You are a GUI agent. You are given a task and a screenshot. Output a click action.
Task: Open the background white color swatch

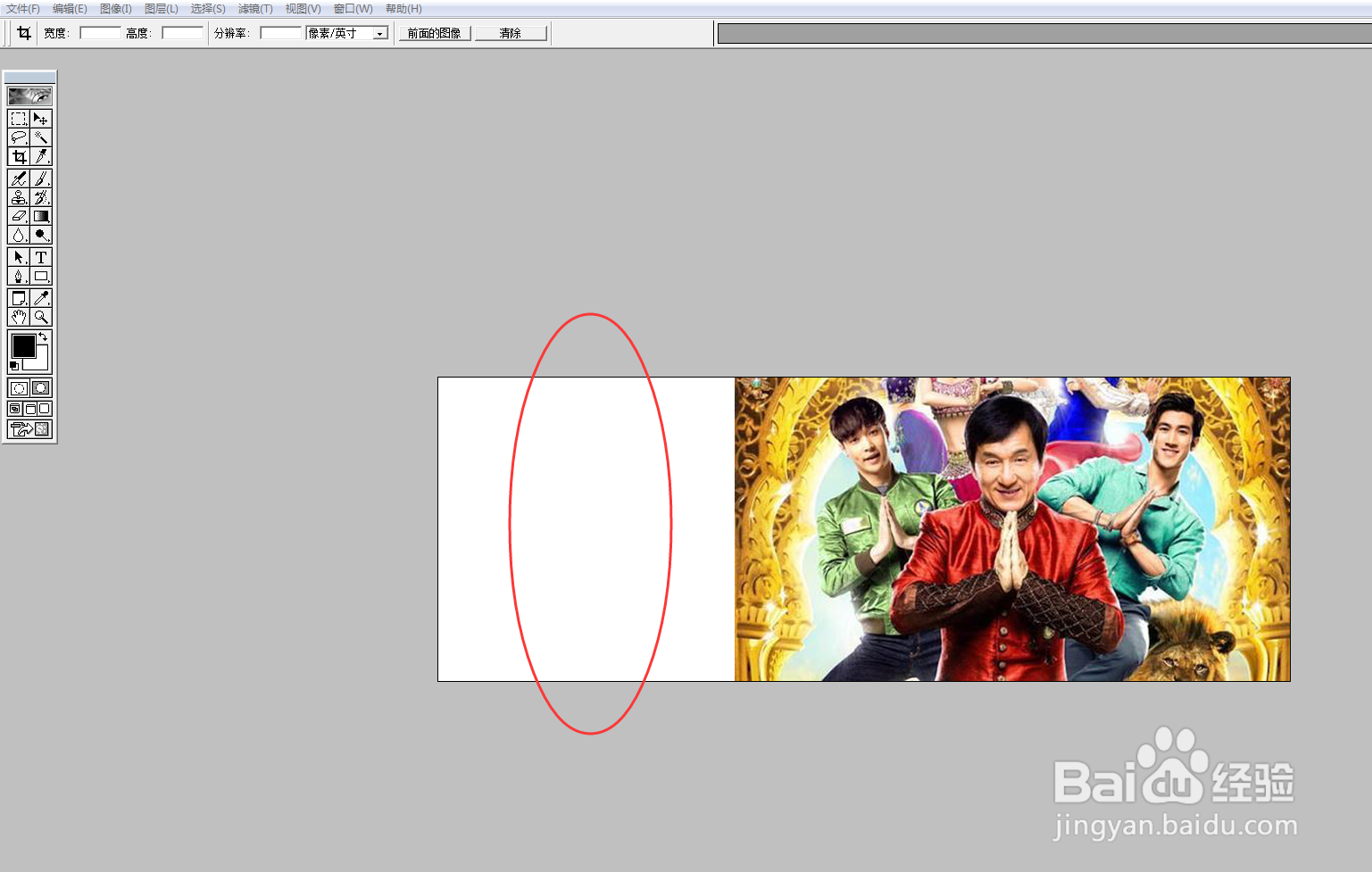point(41,362)
